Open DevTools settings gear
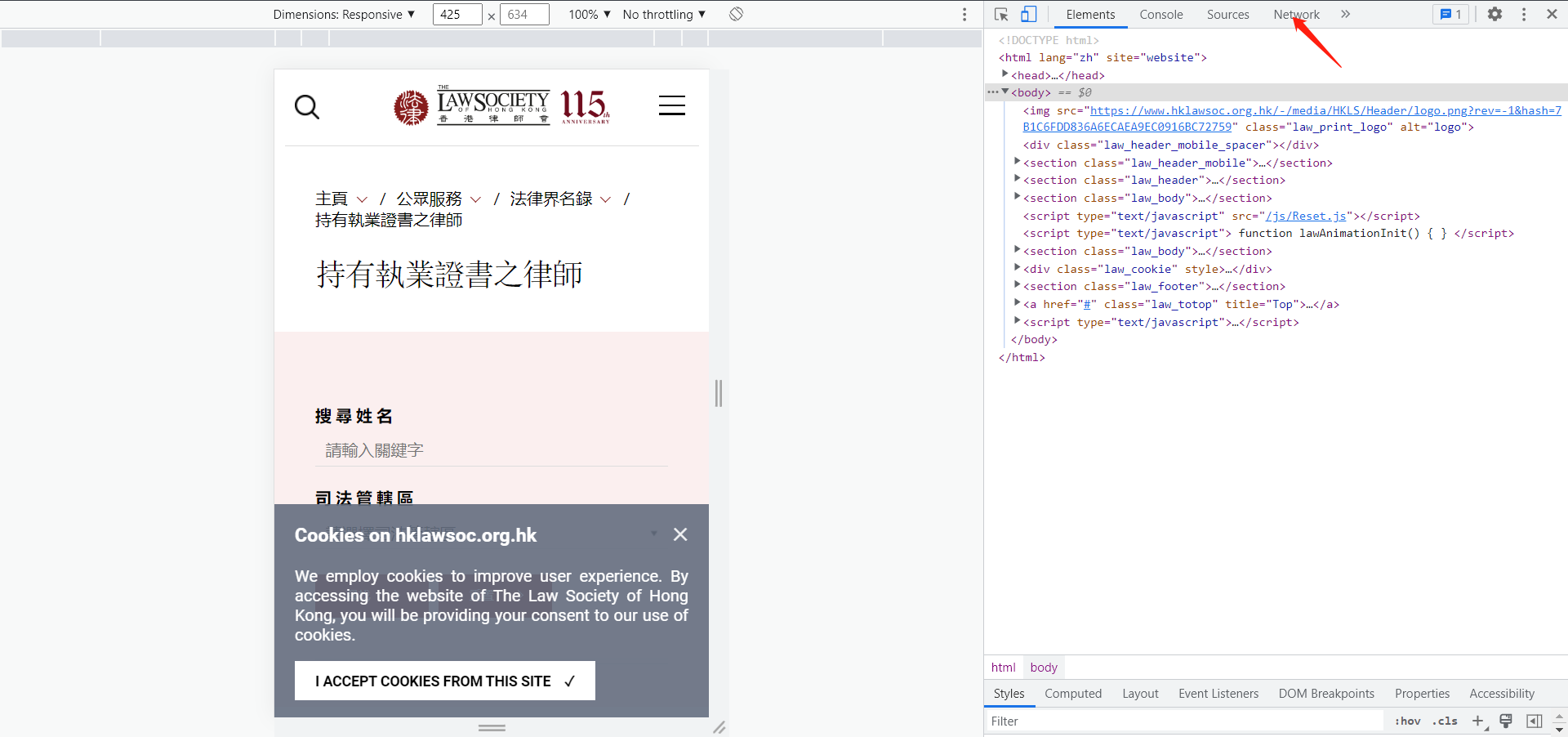 (x=1494, y=14)
